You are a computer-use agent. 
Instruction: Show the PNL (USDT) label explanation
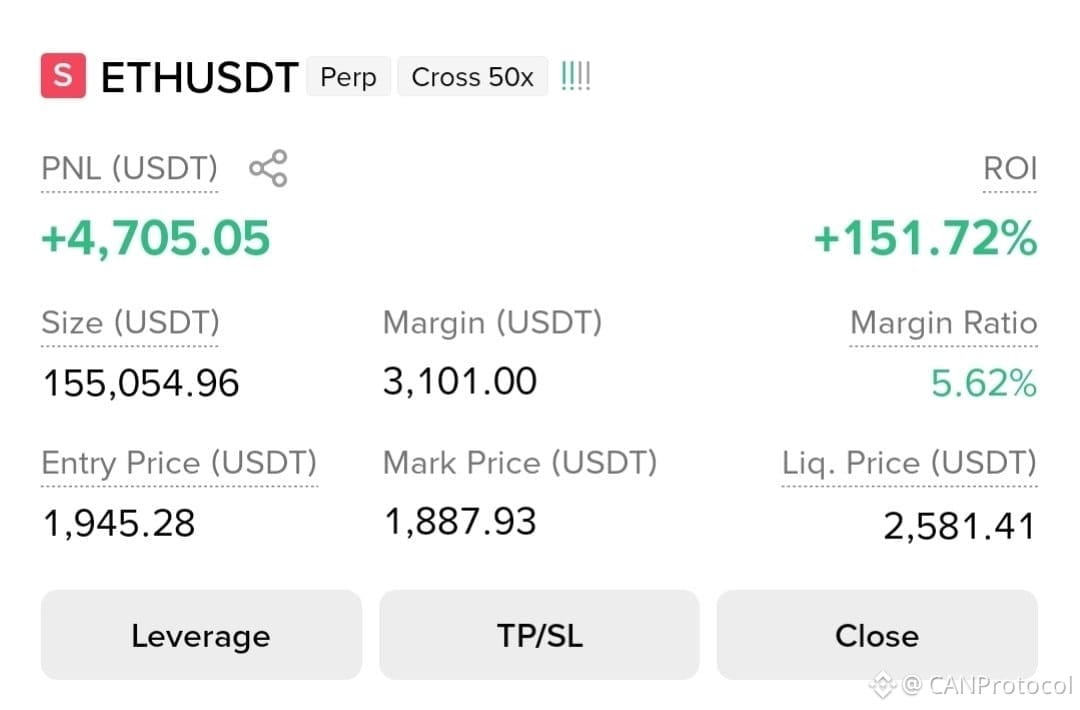129,169
